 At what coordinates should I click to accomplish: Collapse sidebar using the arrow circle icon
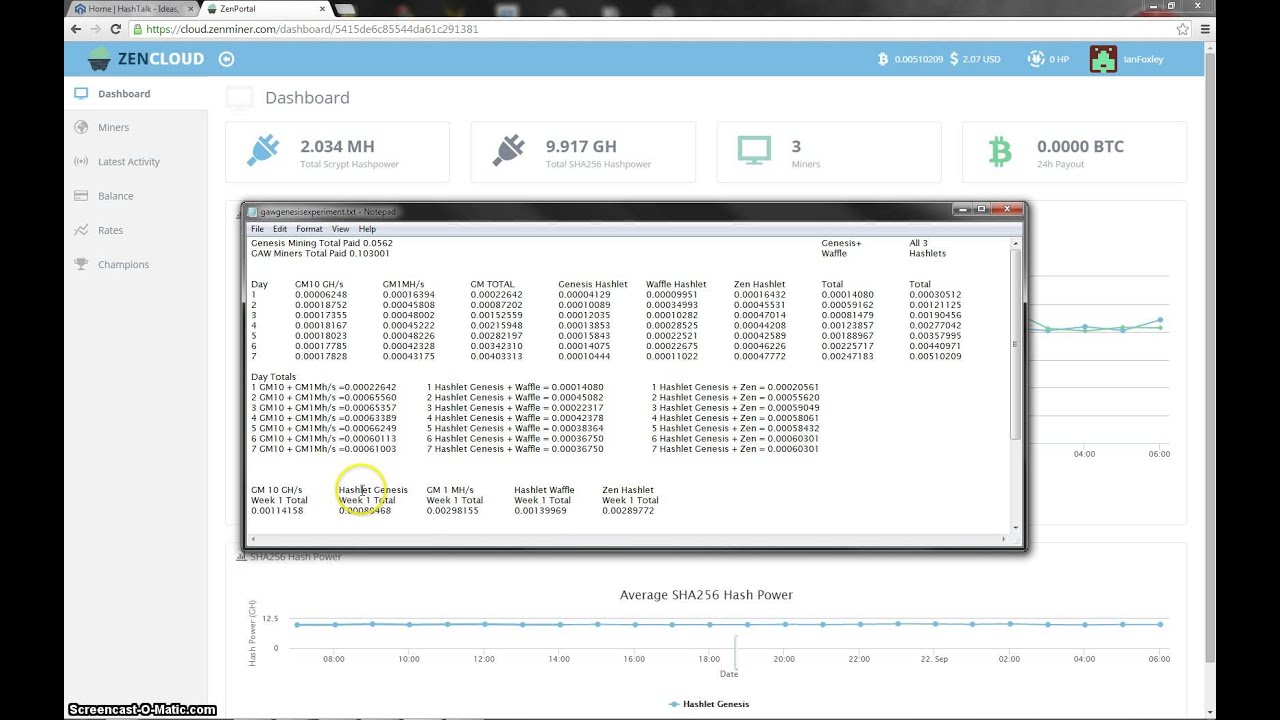click(x=226, y=59)
